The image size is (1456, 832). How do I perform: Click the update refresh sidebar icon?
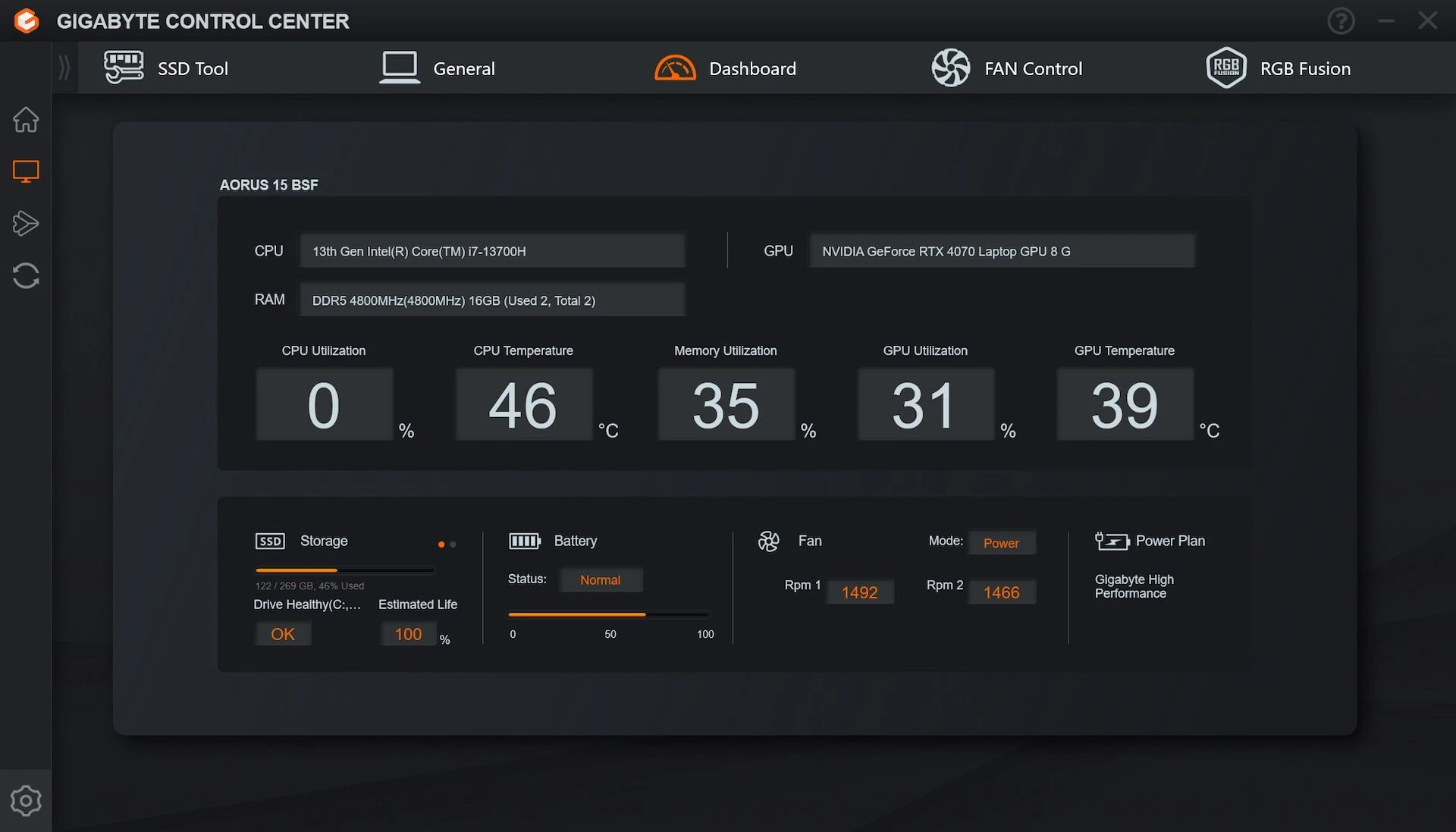(x=26, y=275)
